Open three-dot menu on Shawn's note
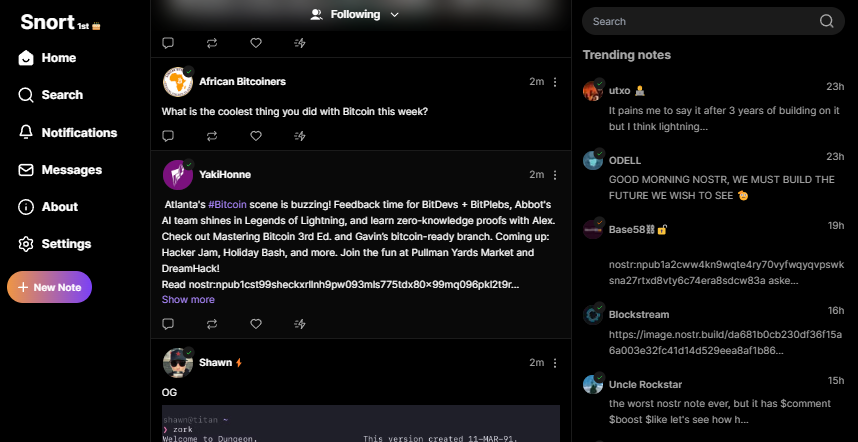The width and height of the screenshot is (858, 442). tap(556, 362)
